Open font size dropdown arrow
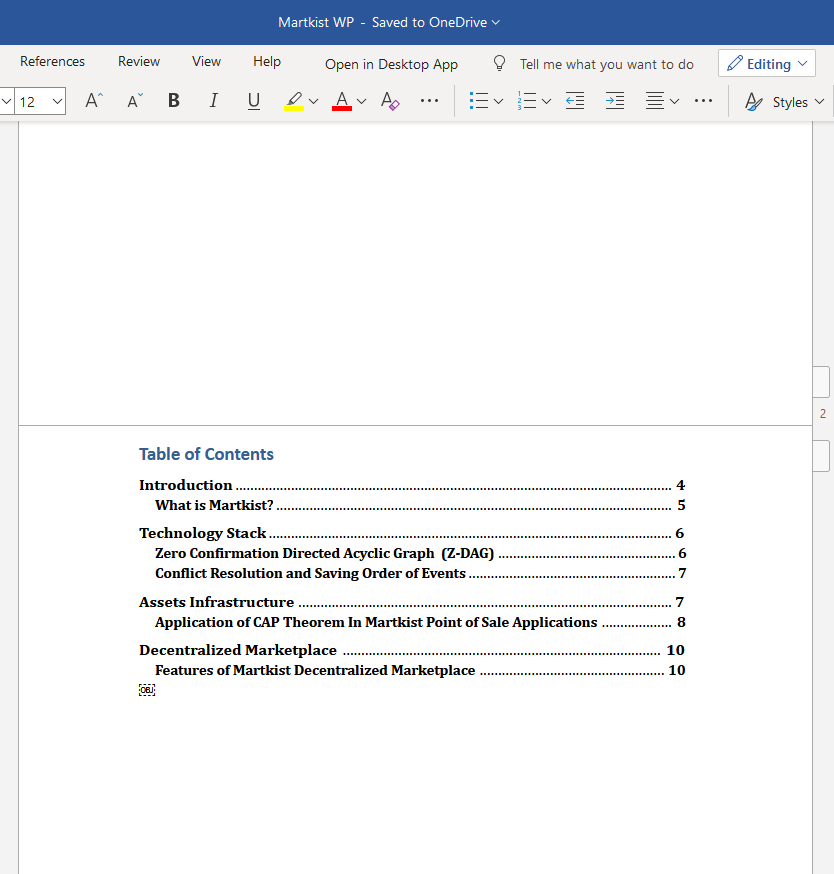Screen dimensions: 834x874 [x=57, y=101]
